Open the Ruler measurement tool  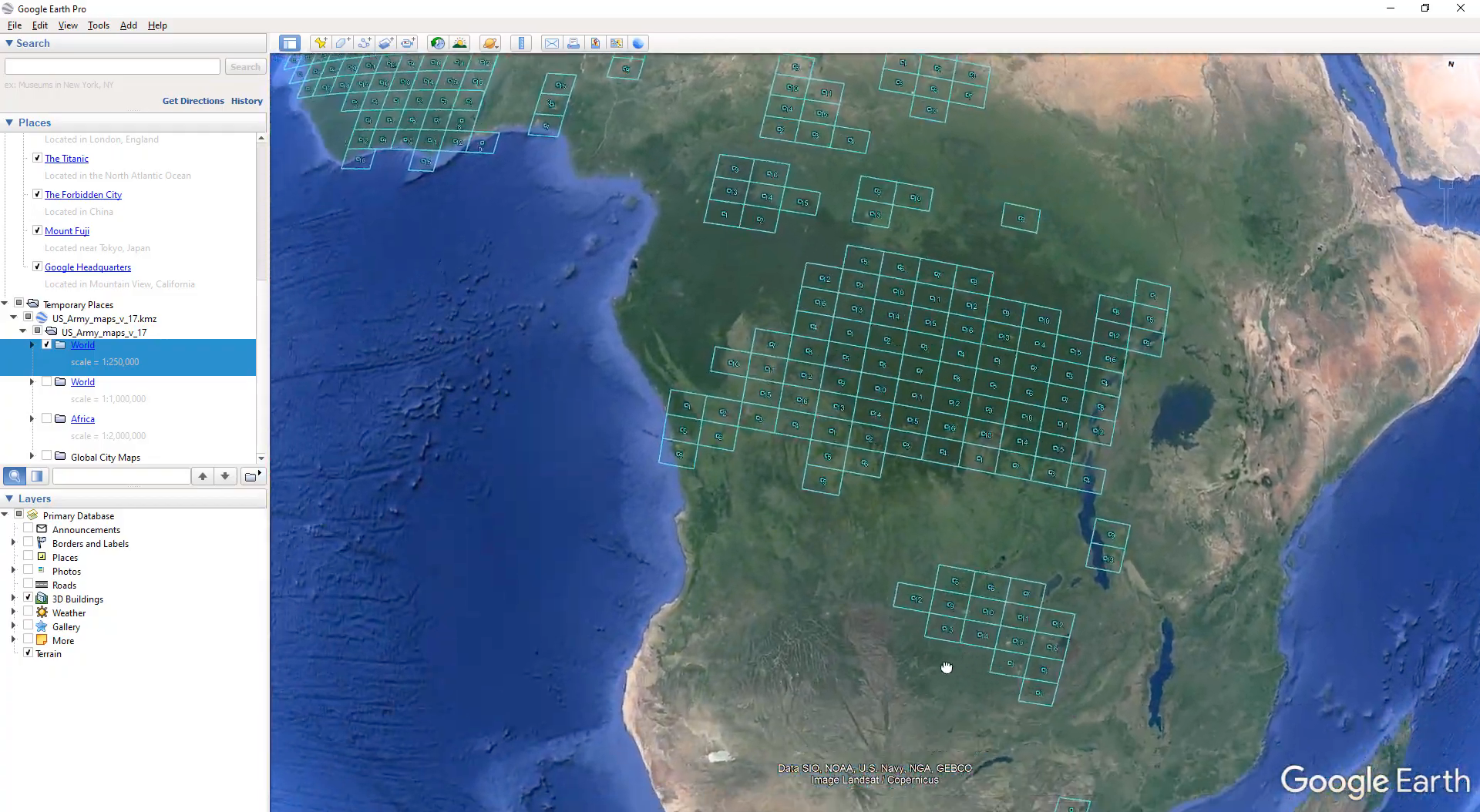click(x=521, y=43)
